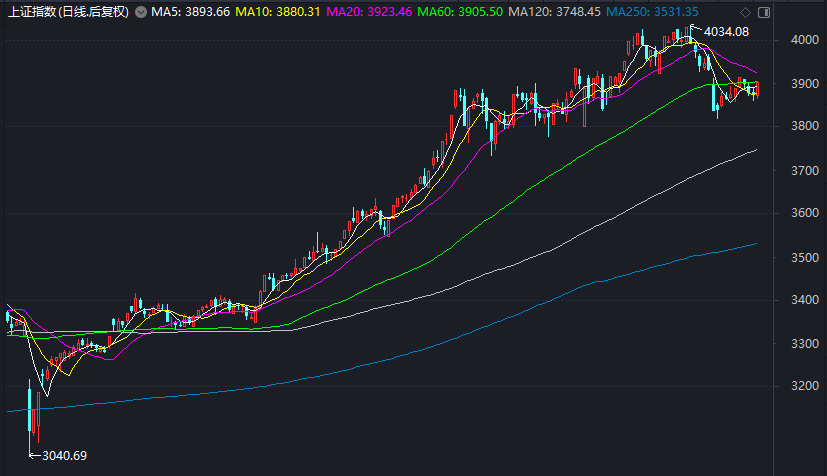Toggle the magenta MA20 indicator label
The height and width of the screenshot is (476, 827).
click(x=369, y=12)
